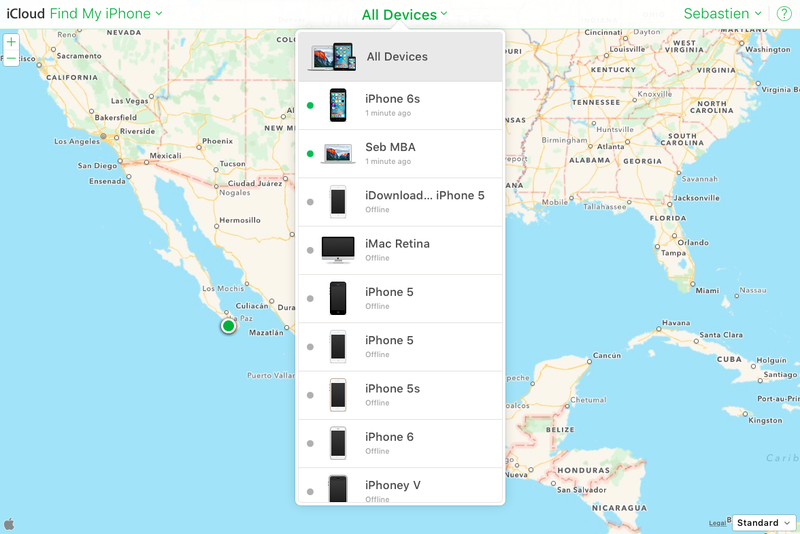This screenshot has width=800, height=534.
Task: Select Seb MBA from device list
Action: (x=401, y=154)
